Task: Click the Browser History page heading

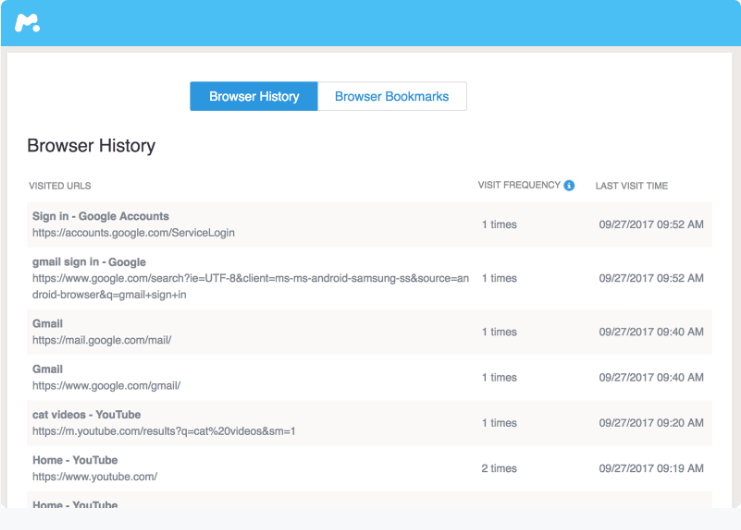Action: pos(91,146)
